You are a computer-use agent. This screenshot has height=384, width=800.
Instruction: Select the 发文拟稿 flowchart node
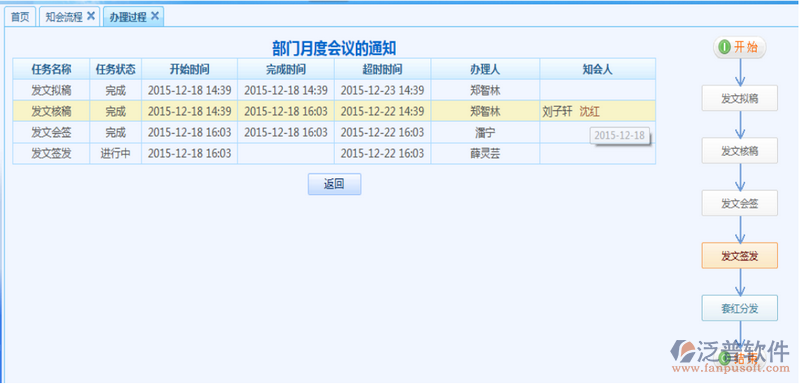click(739, 98)
